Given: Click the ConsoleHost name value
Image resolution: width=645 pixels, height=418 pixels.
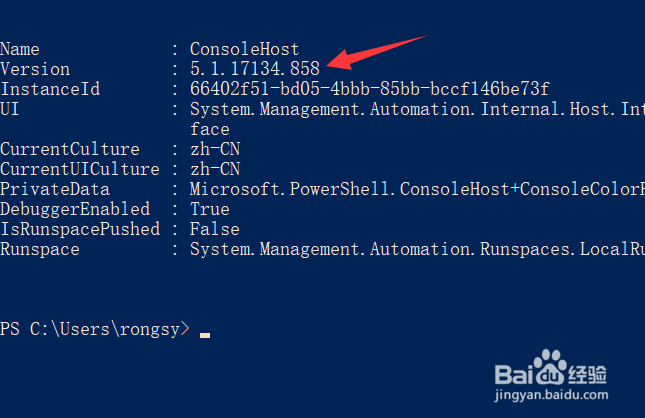Looking at the screenshot, I should [x=244, y=49].
